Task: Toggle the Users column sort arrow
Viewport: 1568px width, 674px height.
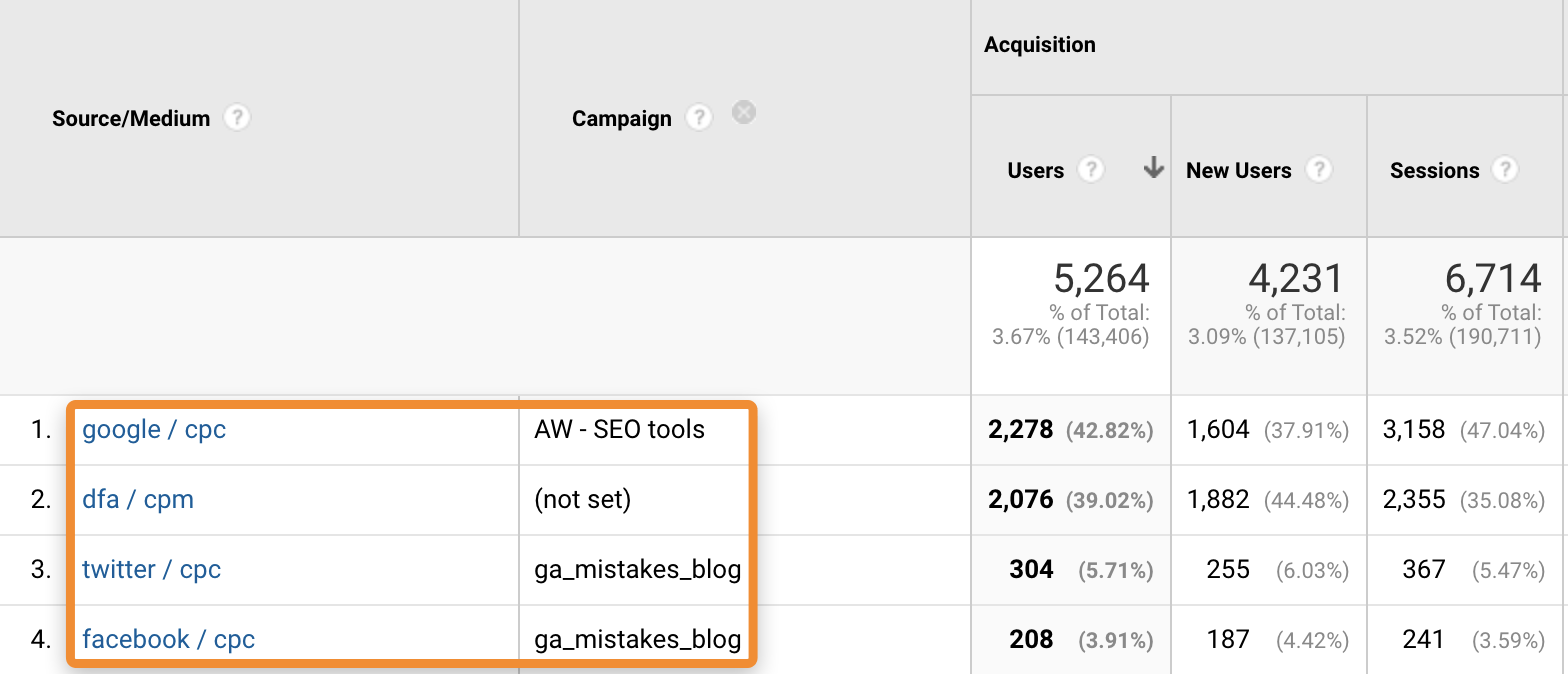Action: coord(1153,168)
